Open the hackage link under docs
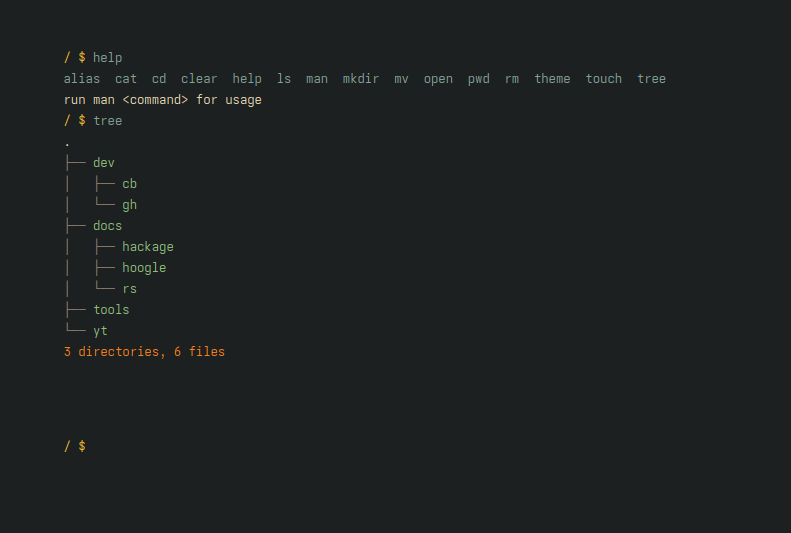This screenshot has height=533, width=791. [x=148, y=247]
